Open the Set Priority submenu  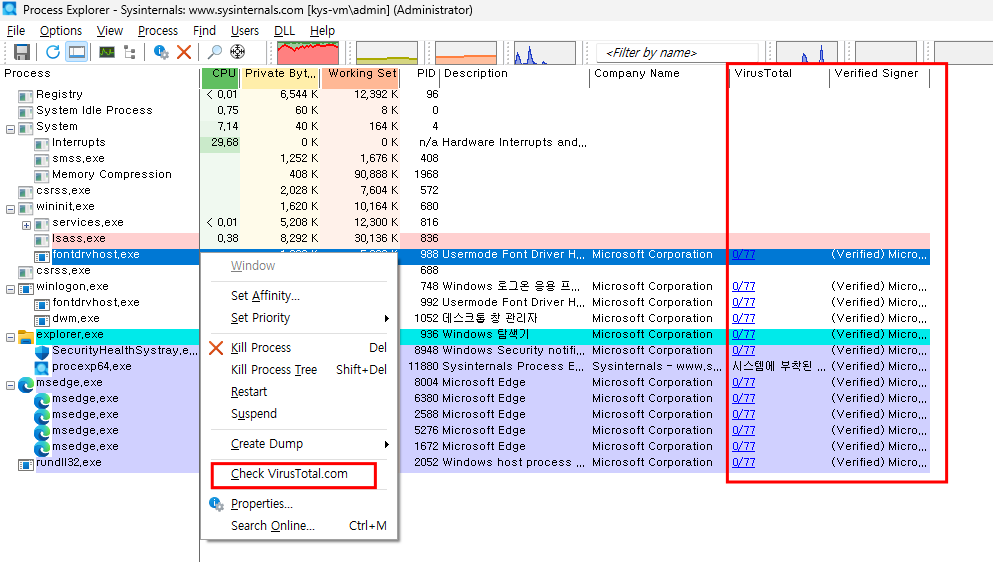(299, 318)
